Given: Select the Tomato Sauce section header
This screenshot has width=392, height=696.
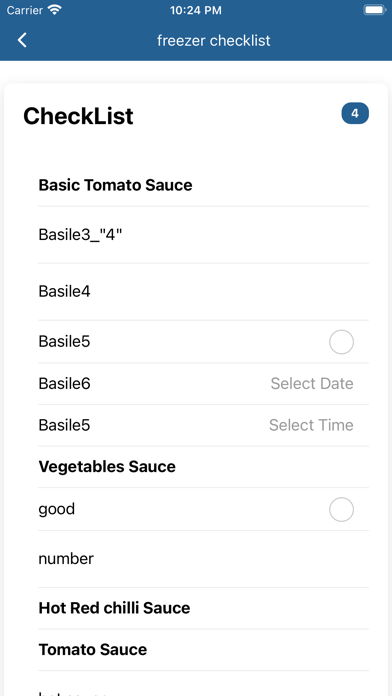Looking at the screenshot, I should point(93,650).
